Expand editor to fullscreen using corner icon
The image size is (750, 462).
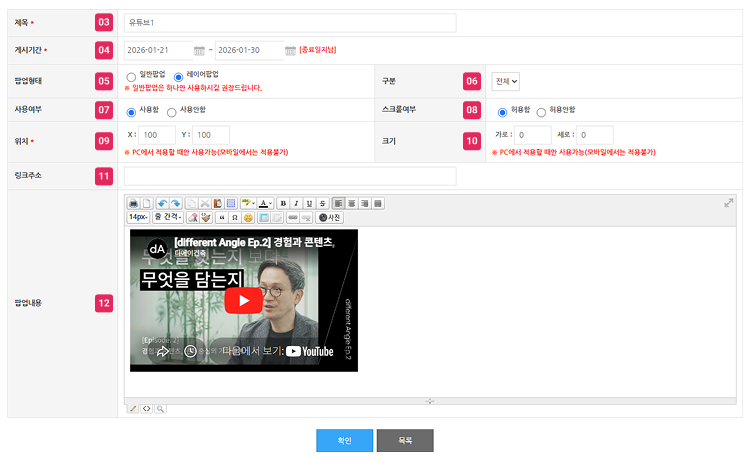[728, 203]
